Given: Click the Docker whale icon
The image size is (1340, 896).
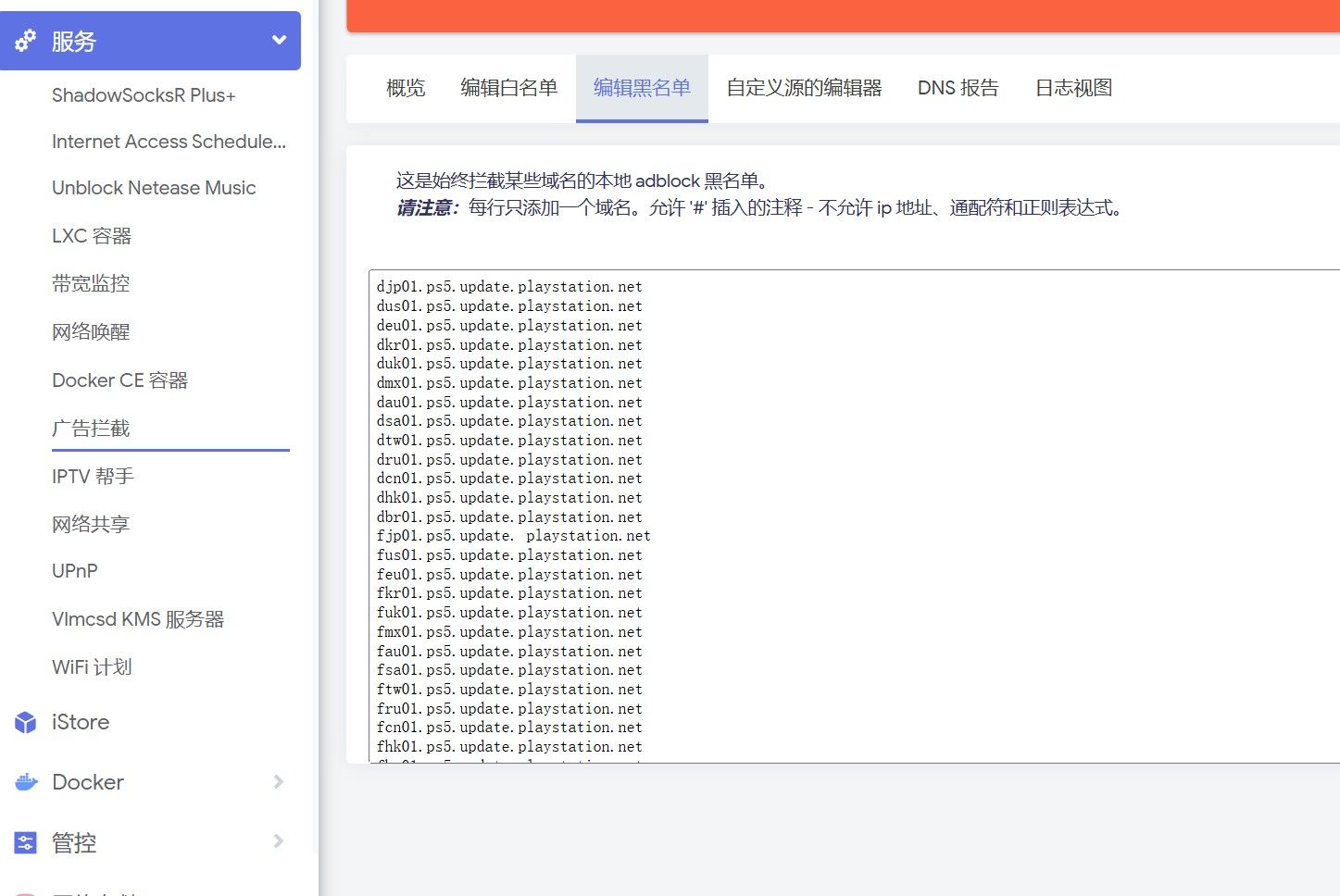Looking at the screenshot, I should (x=26, y=782).
